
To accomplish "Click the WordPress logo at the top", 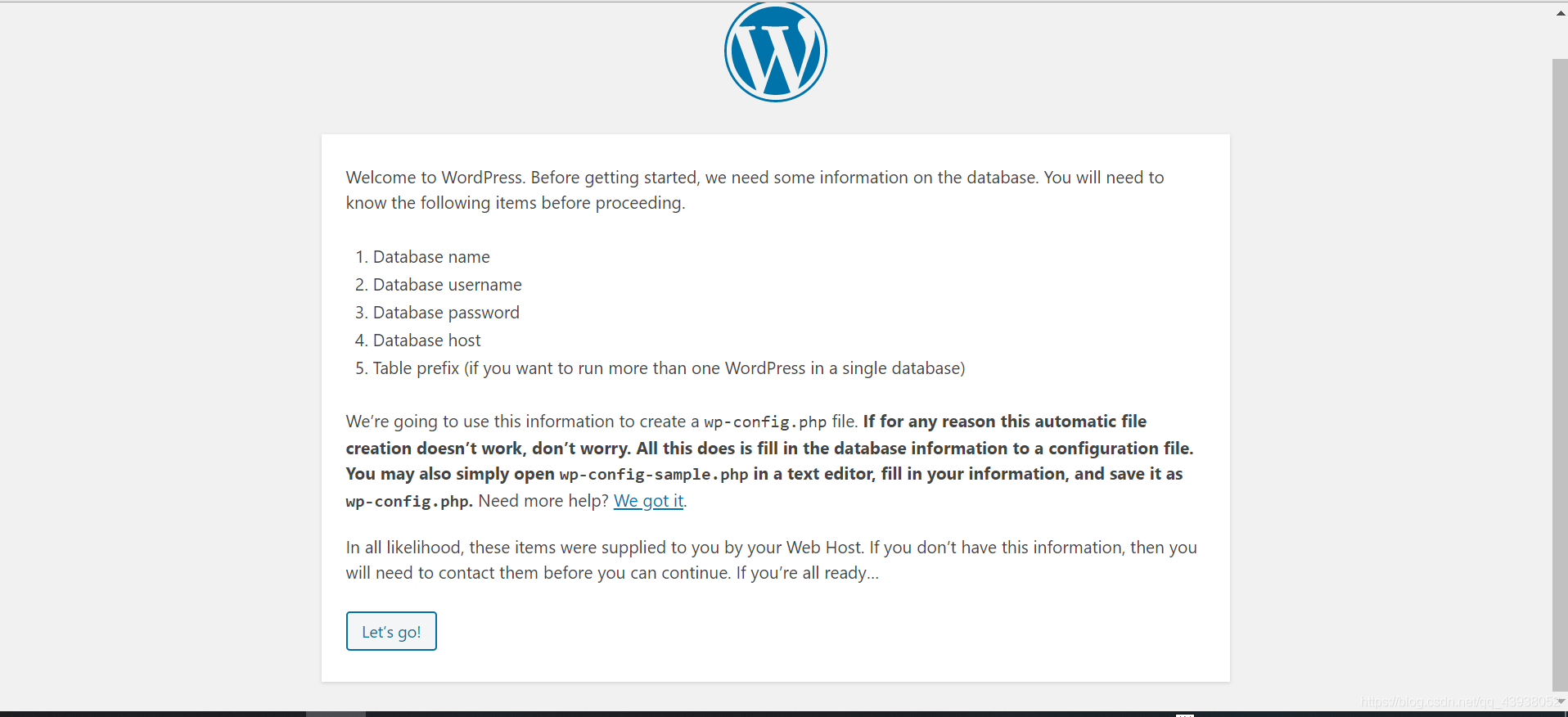I will [776, 52].
